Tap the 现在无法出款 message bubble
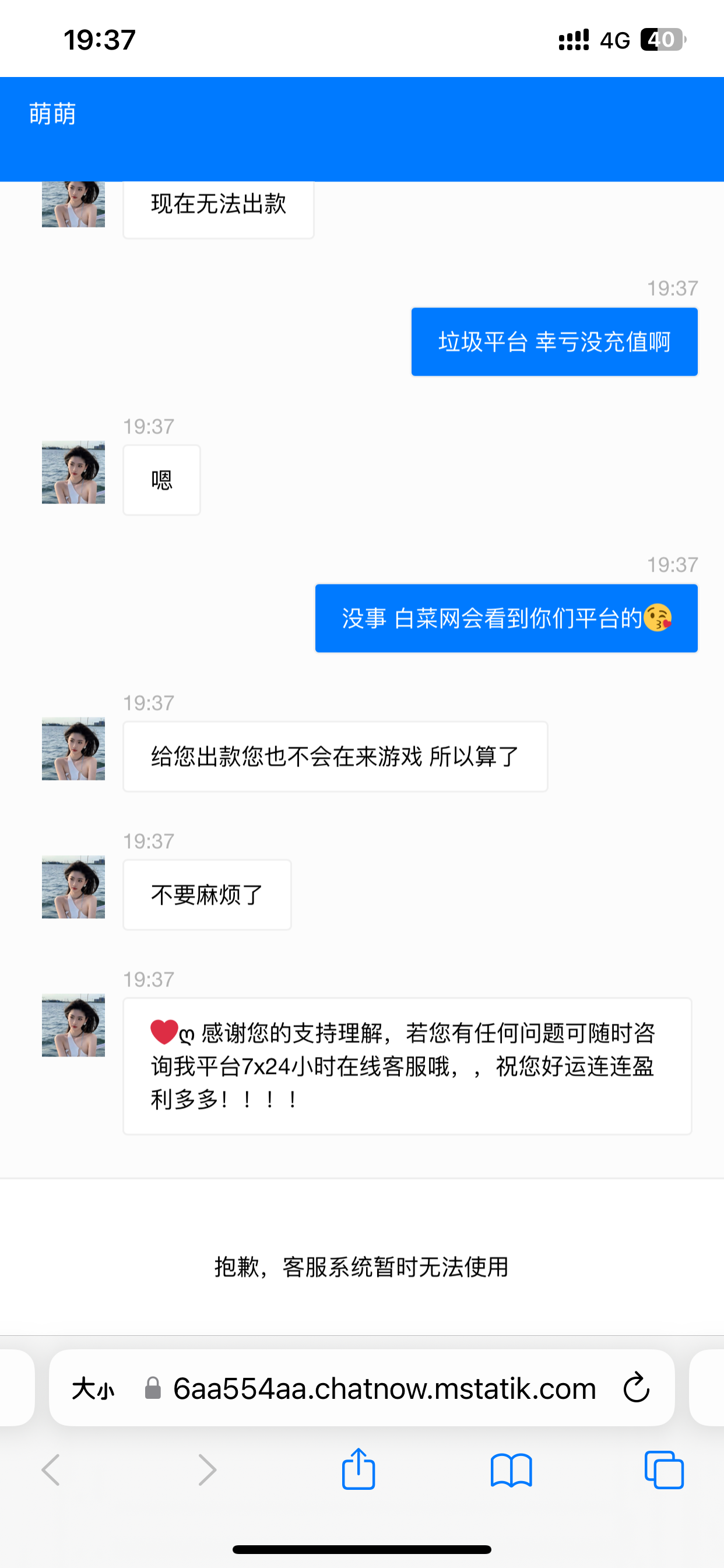724x1568 pixels. pyautogui.click(x=219, y=206)
